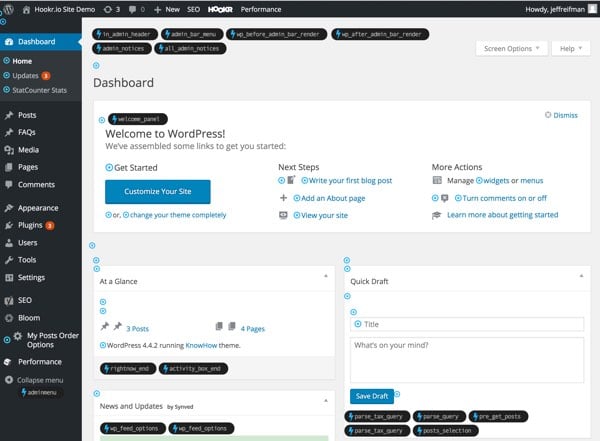Click the activity_box_end hook badge
This screenshot has height=441, width=600.
pyautogui.click(x=194, y=369)
